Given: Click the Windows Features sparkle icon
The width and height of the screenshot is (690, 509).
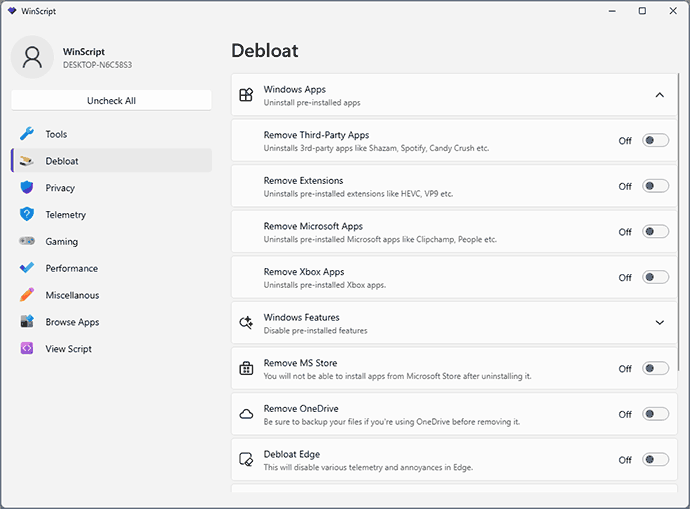Looking at the screenshot, I should tap(246, 322).
